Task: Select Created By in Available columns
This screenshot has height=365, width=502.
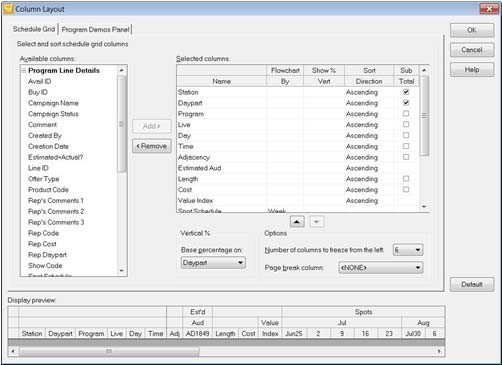Action: [45, 135]
